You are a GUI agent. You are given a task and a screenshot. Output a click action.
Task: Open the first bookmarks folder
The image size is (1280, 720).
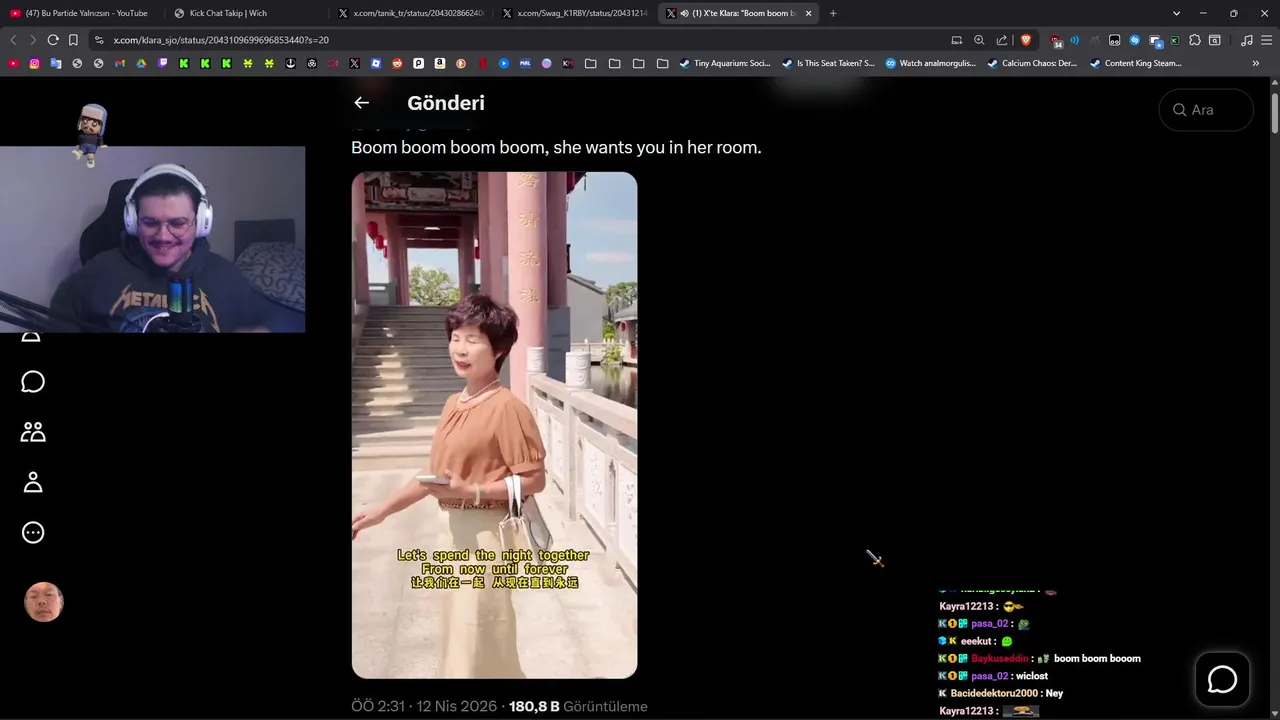click(590, 63)
